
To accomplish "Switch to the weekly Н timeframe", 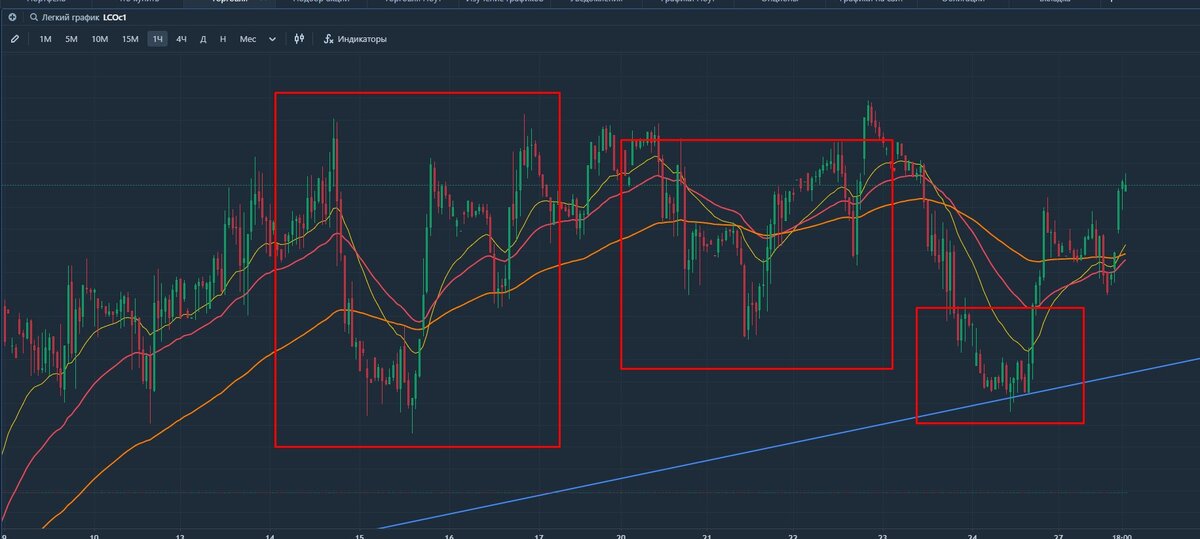I will [x=222, y=39].
